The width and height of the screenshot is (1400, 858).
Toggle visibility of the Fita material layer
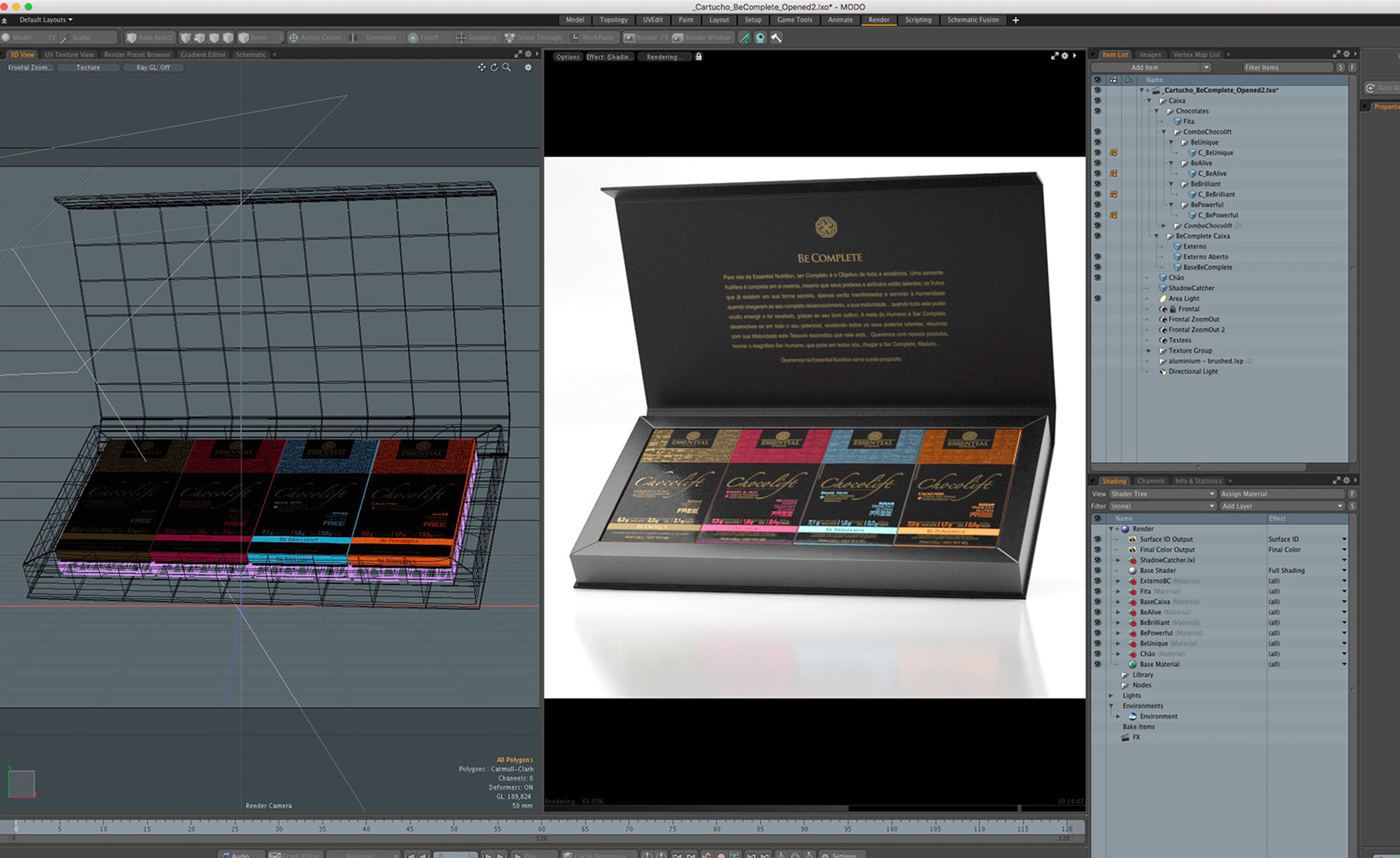pos(1097,592)
